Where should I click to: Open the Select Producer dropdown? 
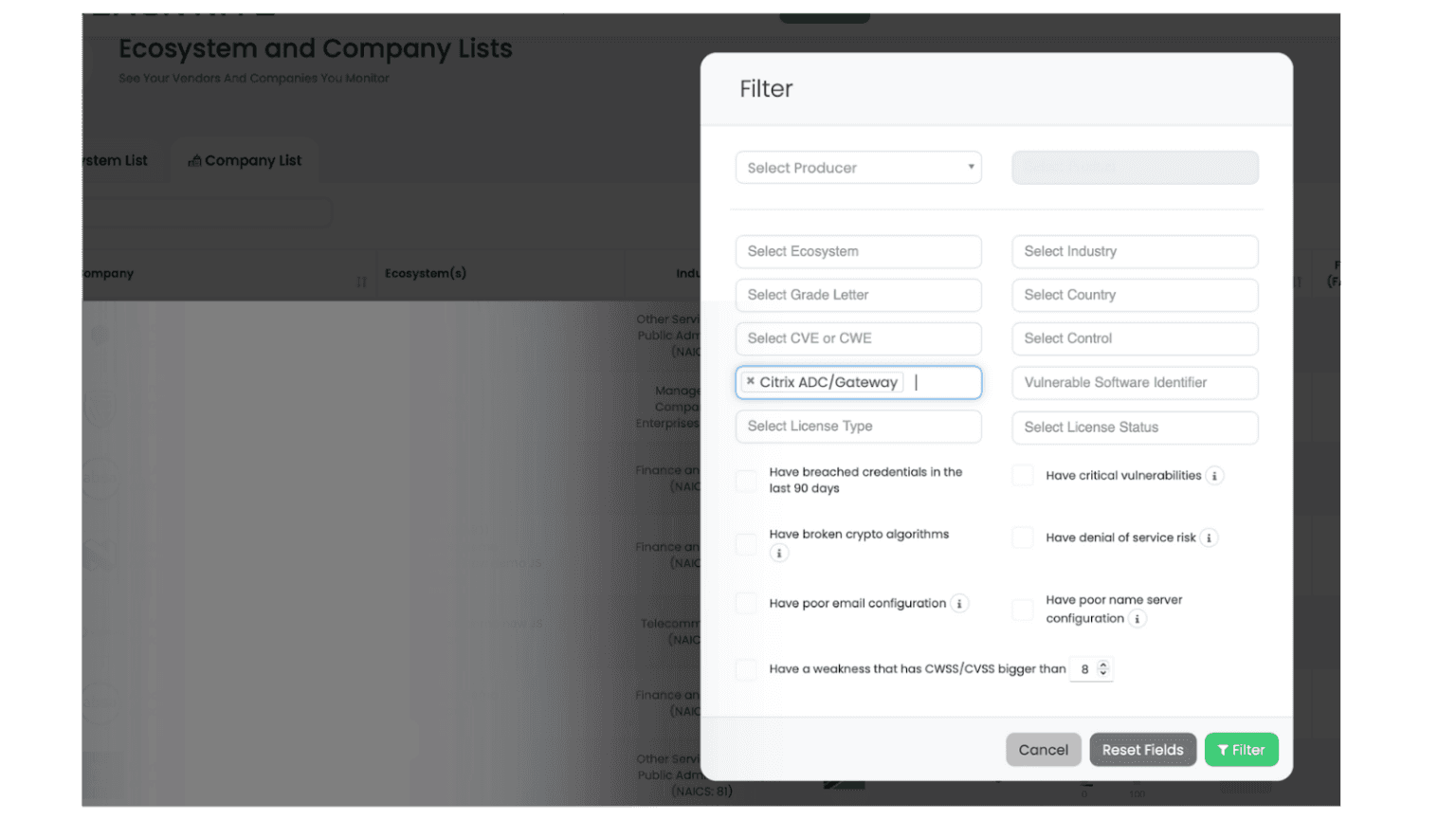(858, 167)
